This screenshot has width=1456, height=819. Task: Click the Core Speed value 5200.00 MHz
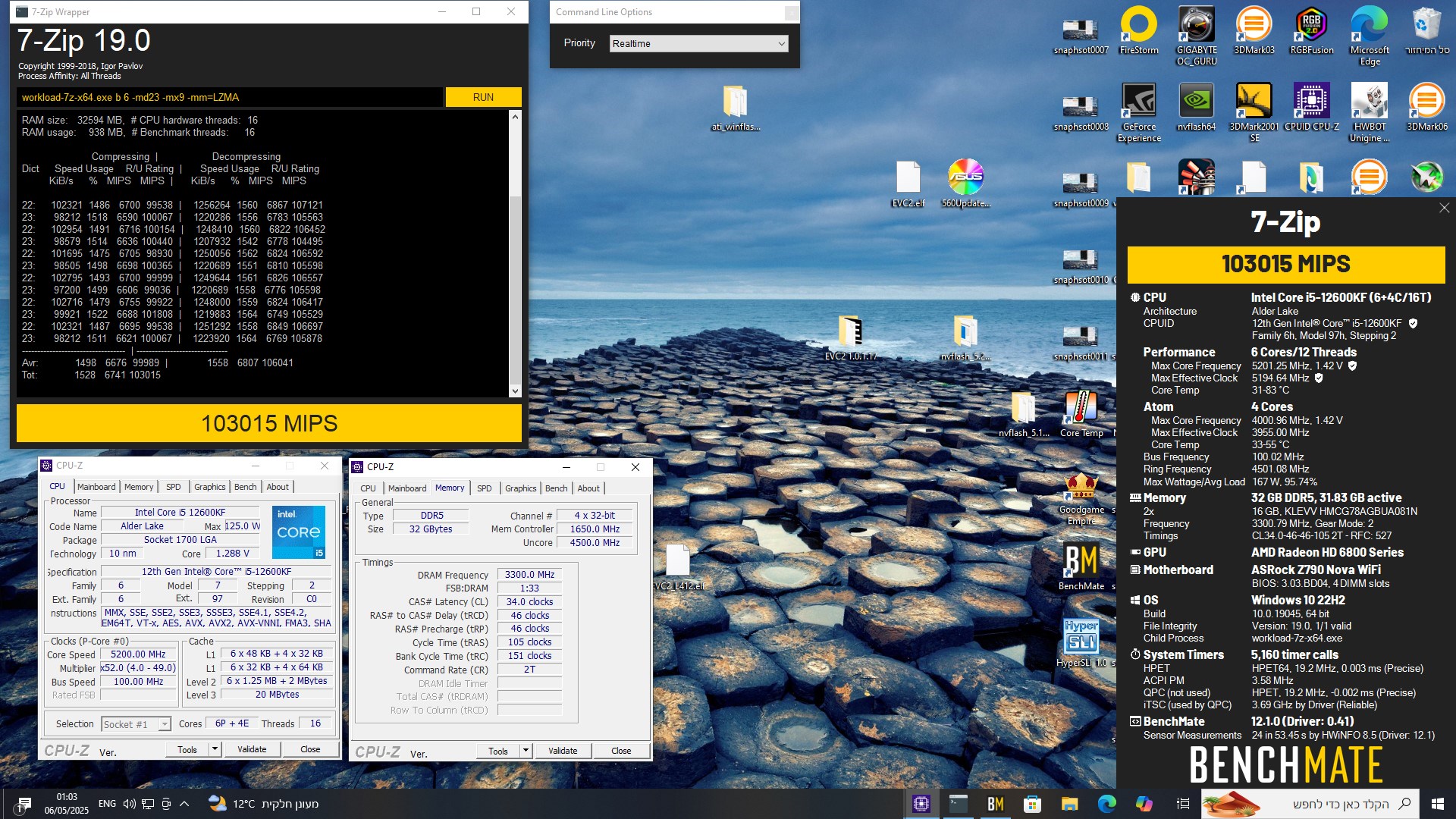tap(138, 654)
